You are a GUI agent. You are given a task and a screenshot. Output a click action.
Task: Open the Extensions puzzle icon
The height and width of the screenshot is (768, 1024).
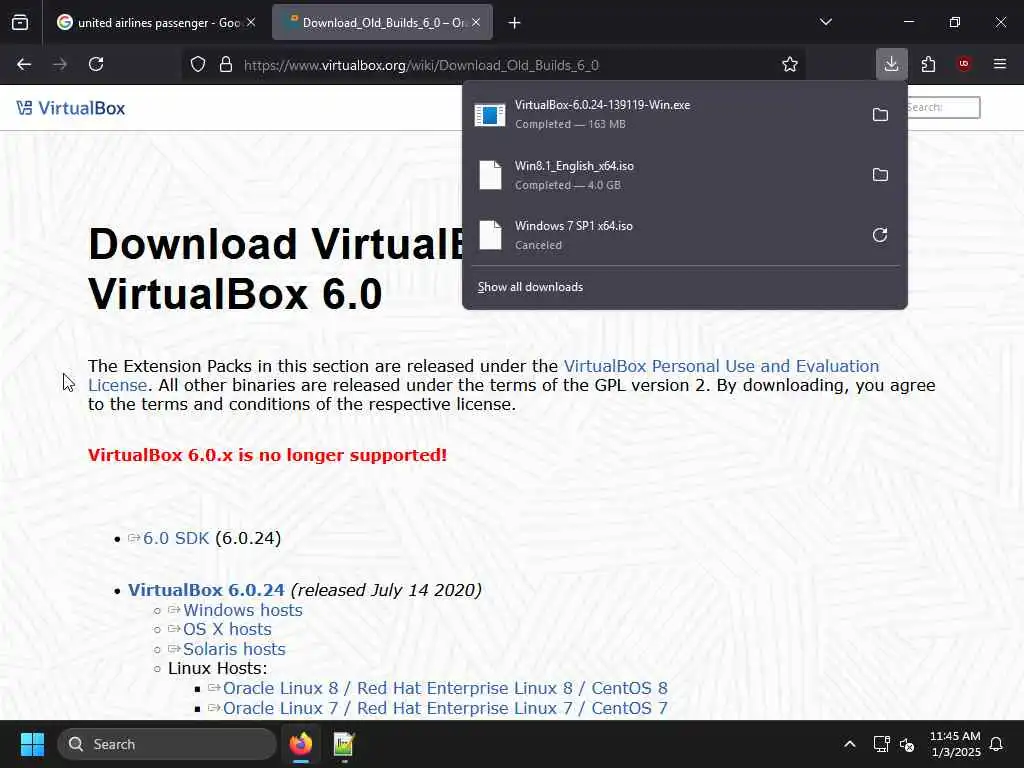928,64
